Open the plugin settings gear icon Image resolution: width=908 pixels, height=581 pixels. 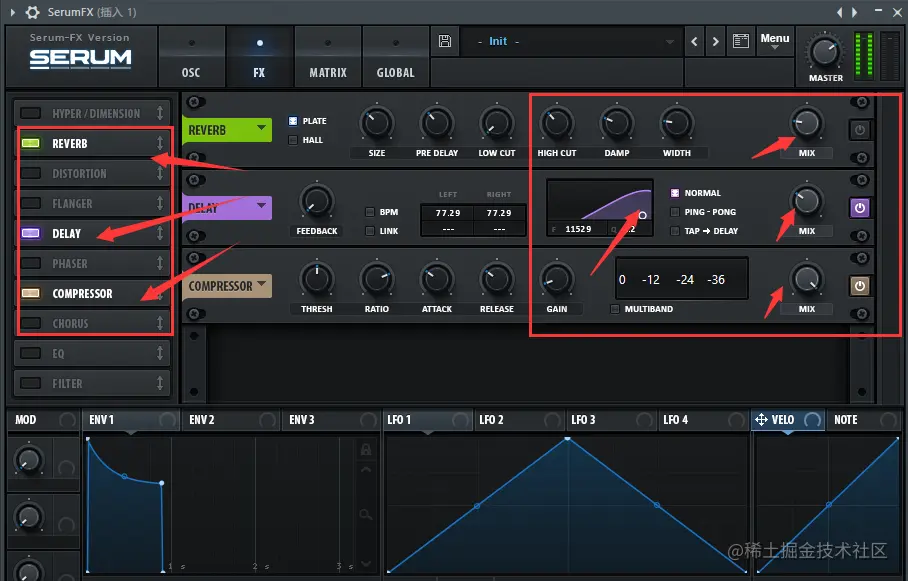click(32, 12)
